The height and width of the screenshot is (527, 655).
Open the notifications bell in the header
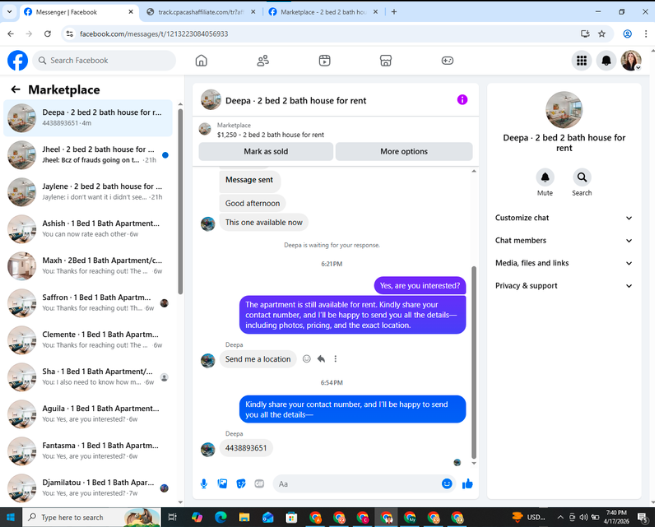(606, 61)
